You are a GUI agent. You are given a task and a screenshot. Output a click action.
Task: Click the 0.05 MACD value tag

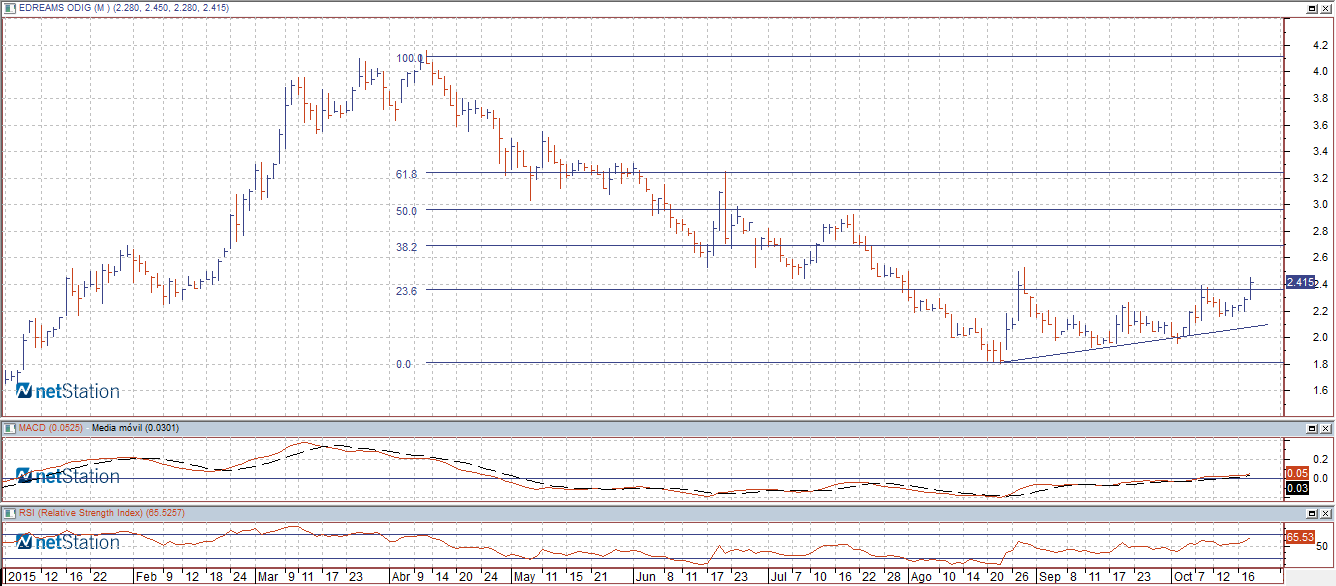tap(1297, 473)
